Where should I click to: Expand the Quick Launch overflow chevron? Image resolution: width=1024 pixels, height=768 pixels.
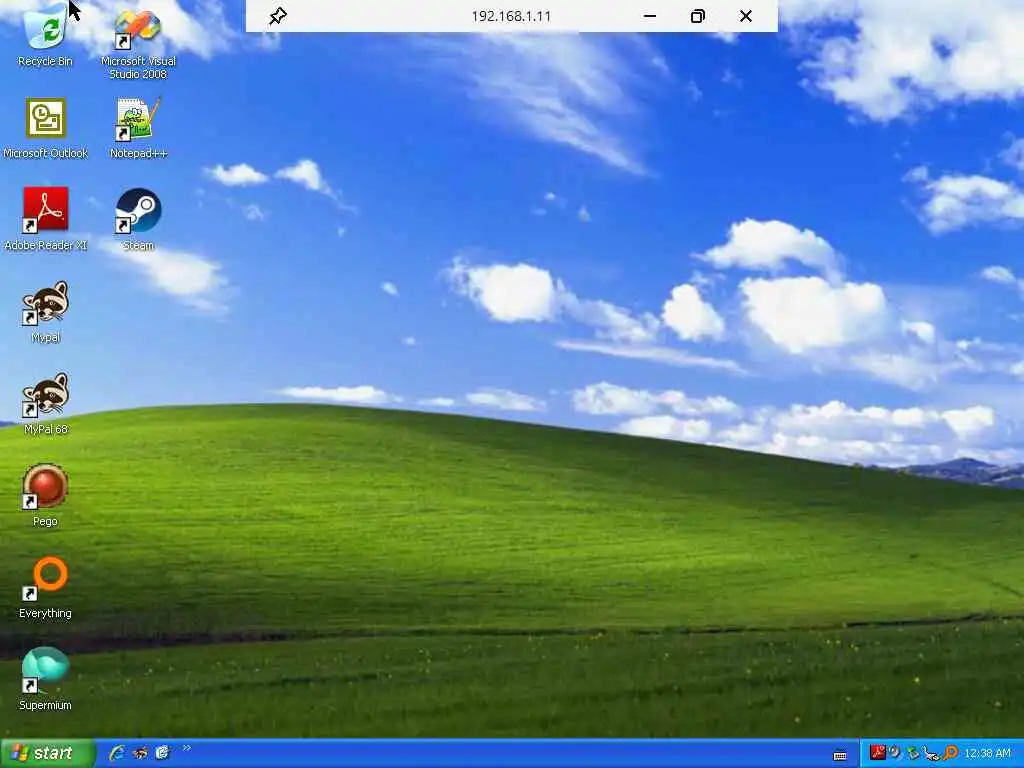(x=187, y=748)
